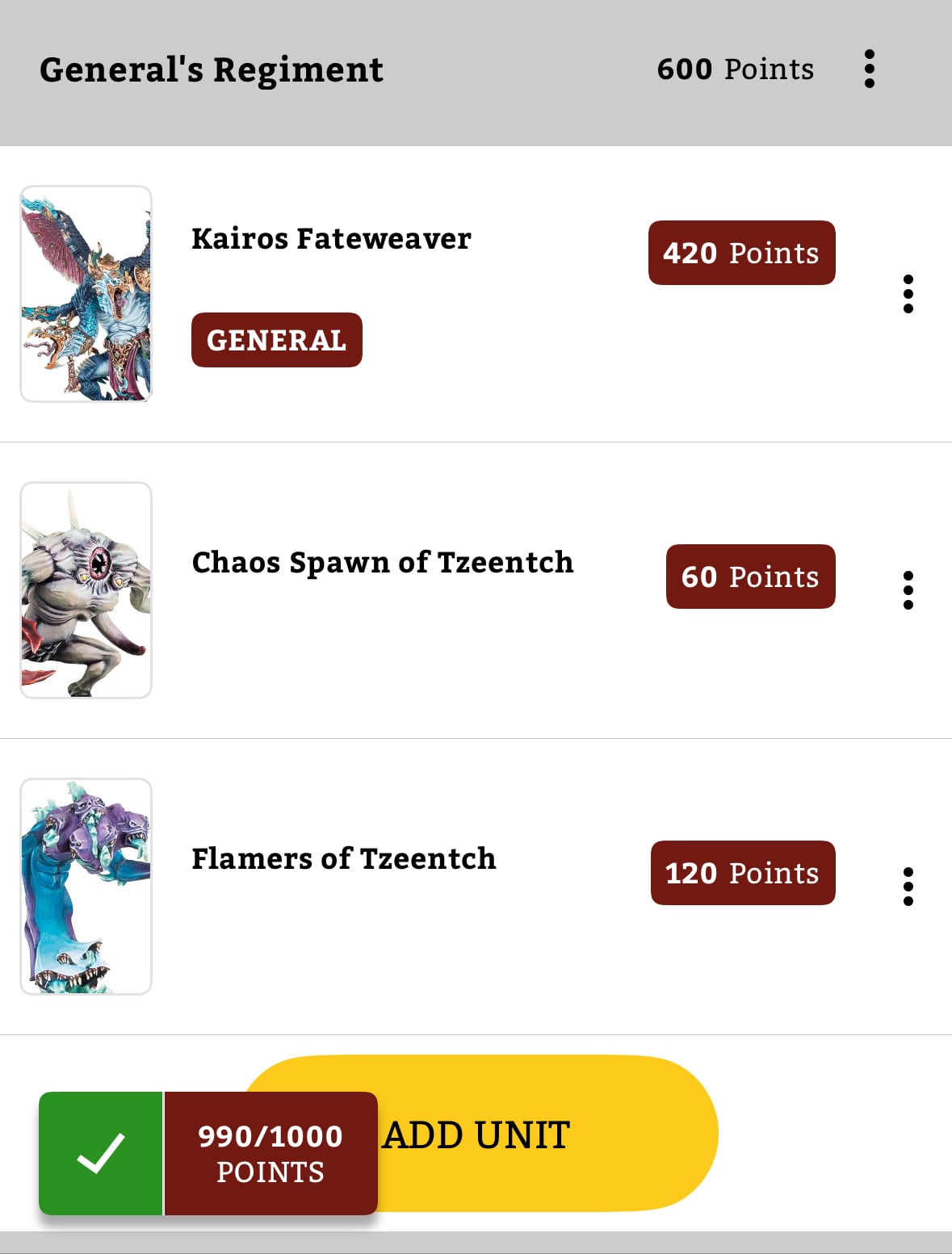Click the 60 Points badge
Screen dimensions: 952x1254
tap(750, 577)
